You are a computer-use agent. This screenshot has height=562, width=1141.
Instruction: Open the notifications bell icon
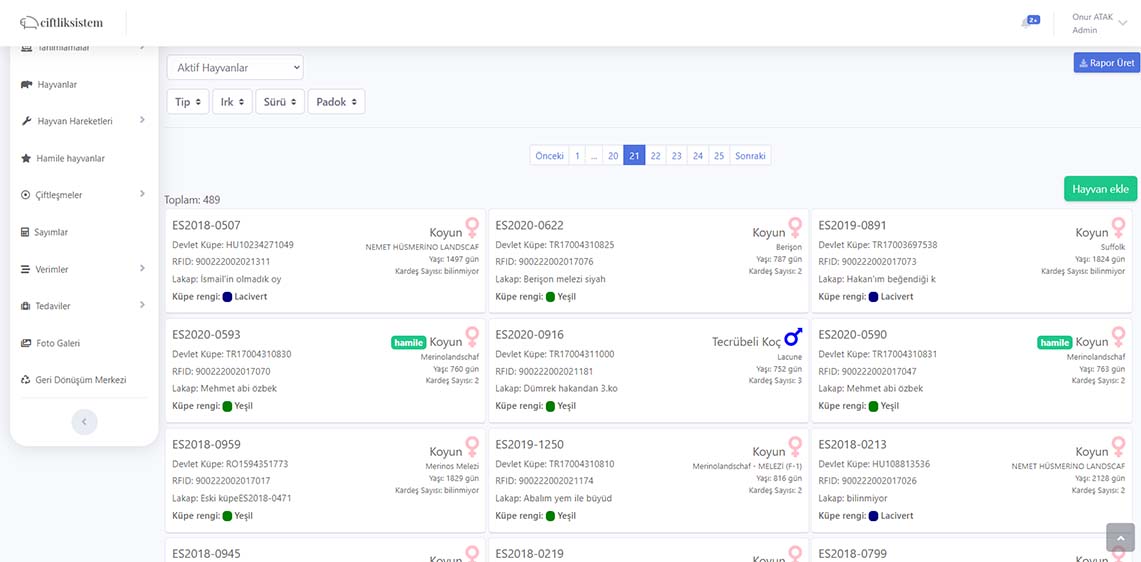1025,23
